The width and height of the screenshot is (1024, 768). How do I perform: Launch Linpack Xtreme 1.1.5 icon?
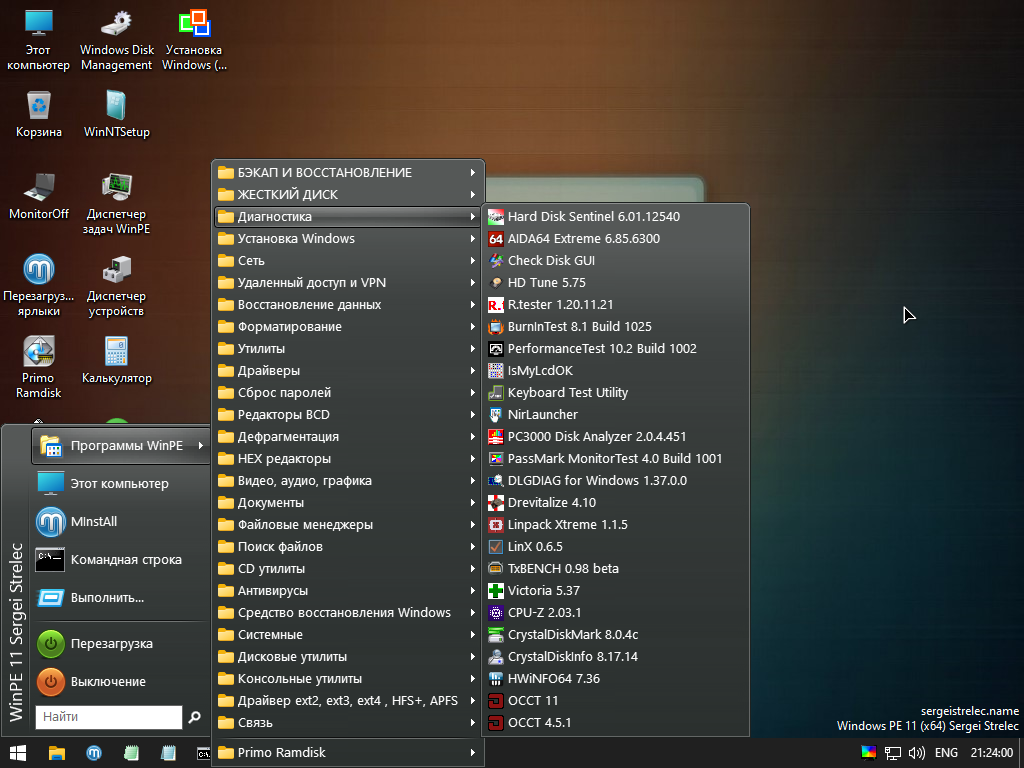click(x=496, y=524)
